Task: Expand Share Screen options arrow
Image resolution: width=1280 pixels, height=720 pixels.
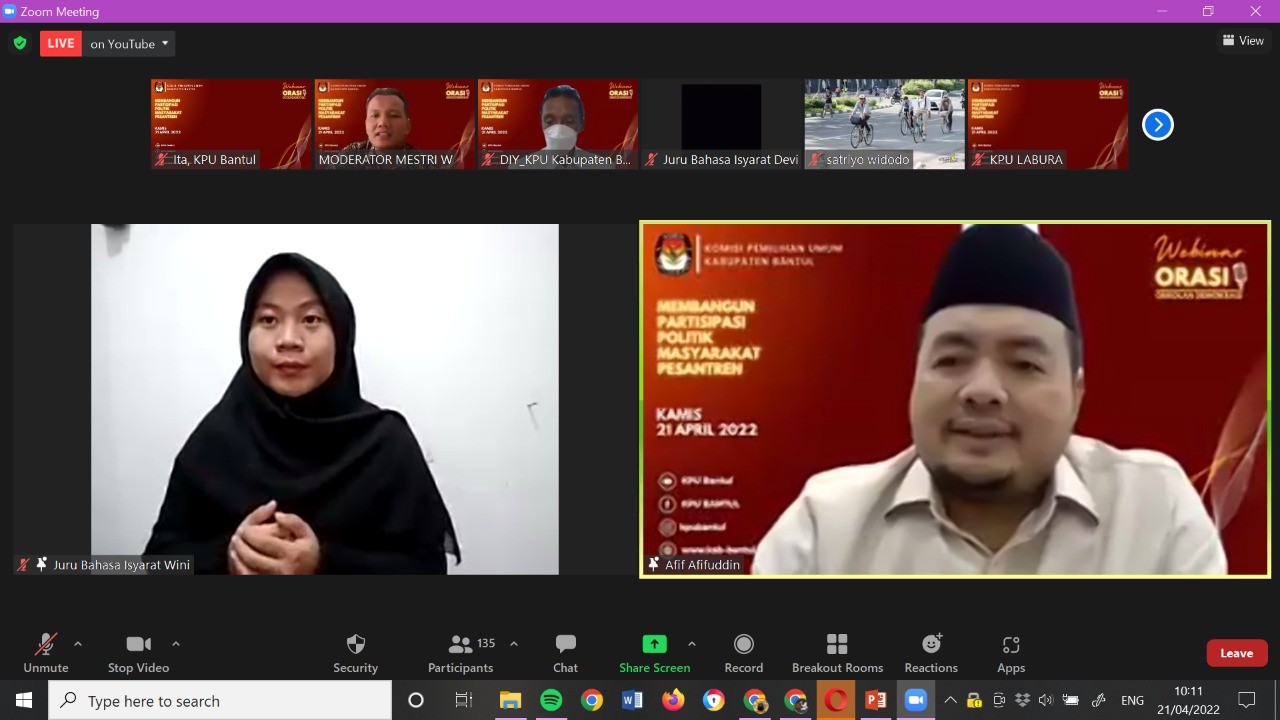Action: pyautogui.click(x=691, y=644)
